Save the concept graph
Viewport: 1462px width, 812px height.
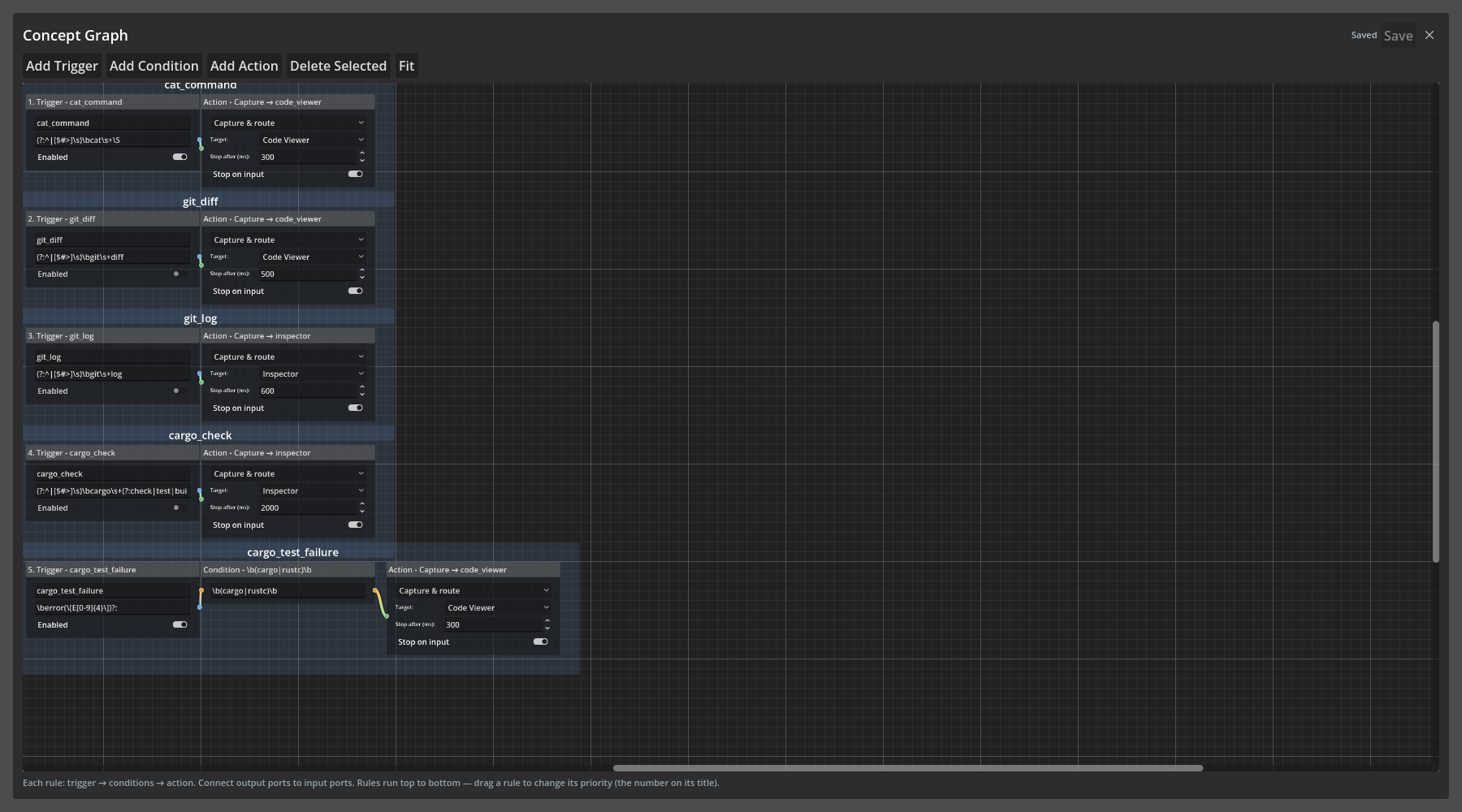click(x=1398, y=36)
